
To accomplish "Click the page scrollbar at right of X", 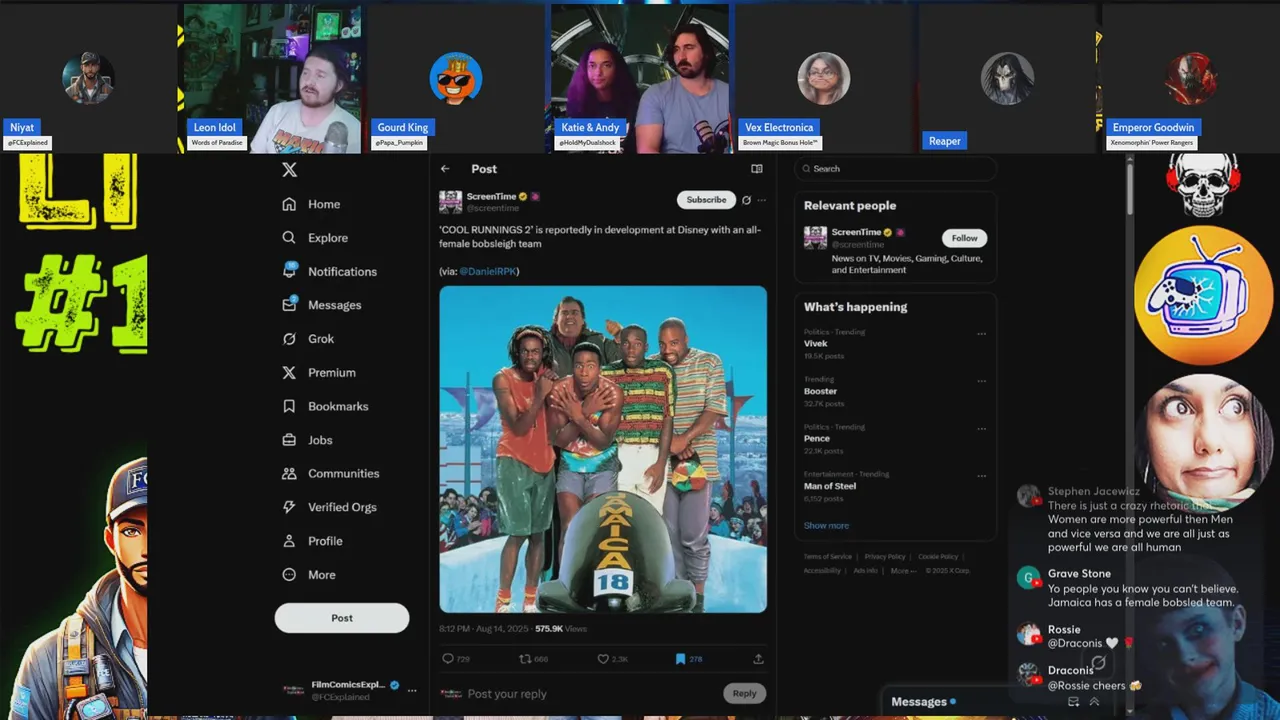I will 1130,190.
